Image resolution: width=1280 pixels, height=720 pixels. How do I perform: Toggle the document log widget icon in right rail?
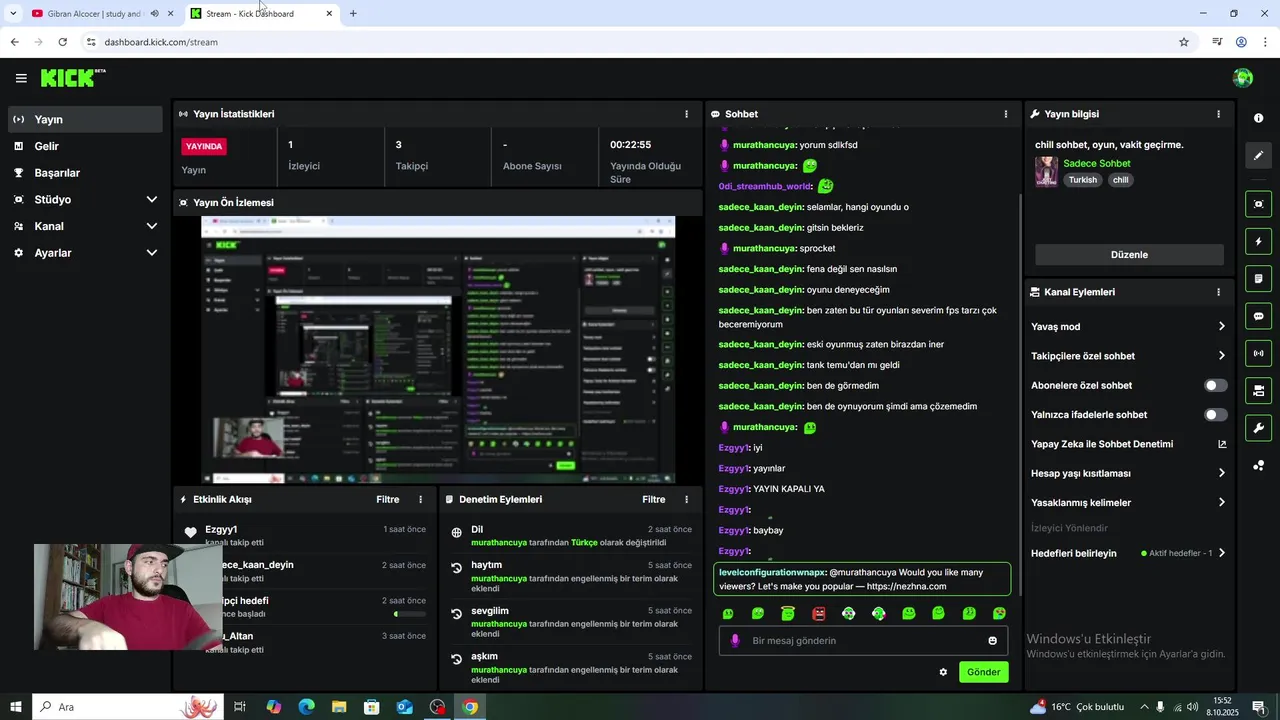click(1258, 278)
